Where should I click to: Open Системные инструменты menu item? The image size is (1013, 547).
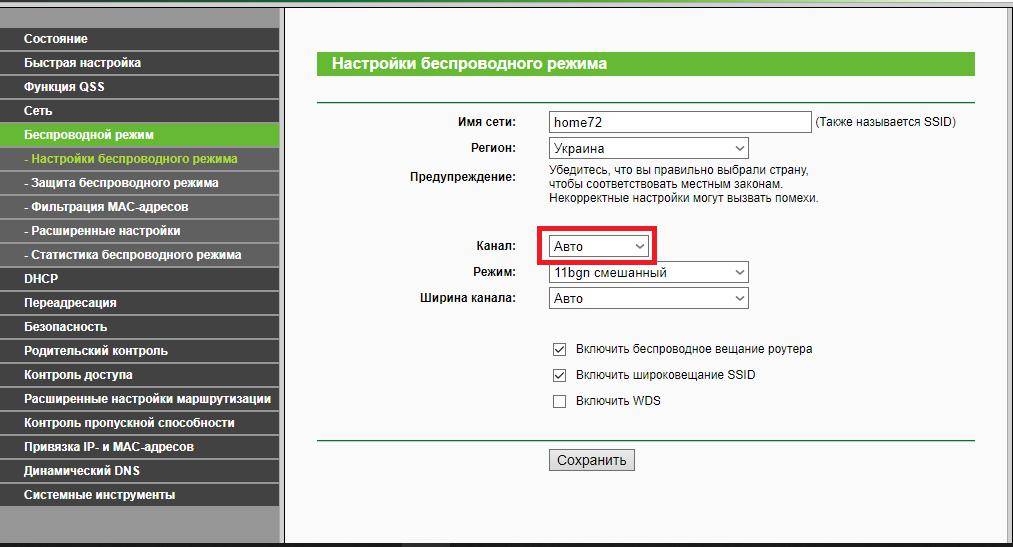pyautogui.click(x=99, y=495)
